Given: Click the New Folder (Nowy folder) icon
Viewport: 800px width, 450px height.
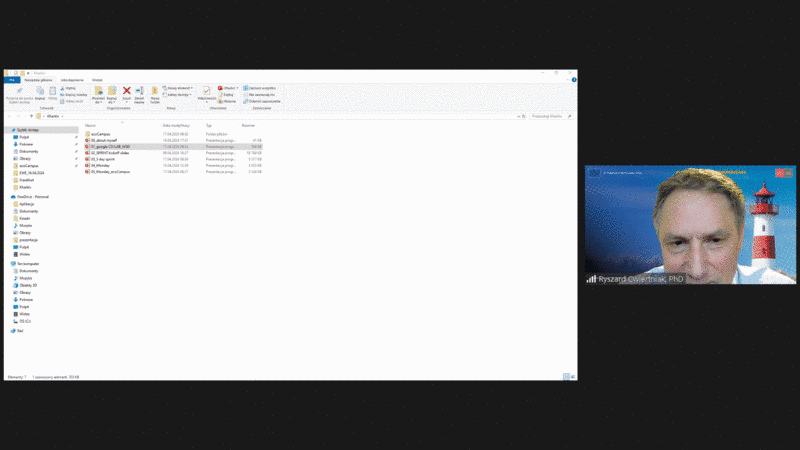Looking at the screenshot, I should [155, 92].
